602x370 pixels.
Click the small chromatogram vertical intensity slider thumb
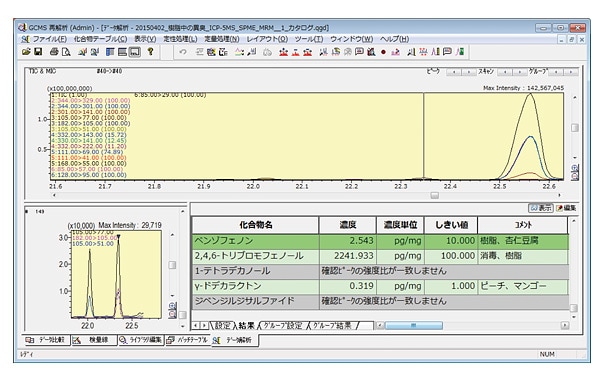tap(173, 265)
